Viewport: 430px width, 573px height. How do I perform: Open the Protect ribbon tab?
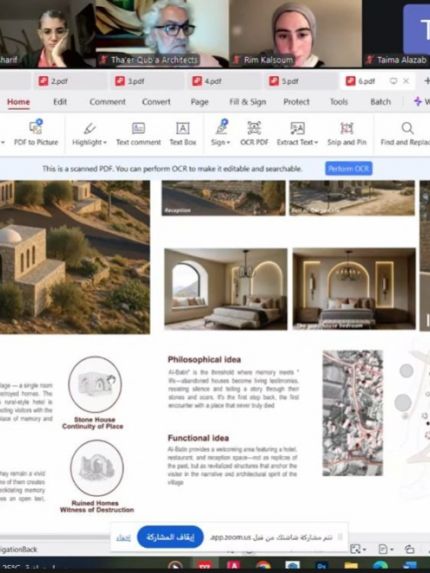296,102
